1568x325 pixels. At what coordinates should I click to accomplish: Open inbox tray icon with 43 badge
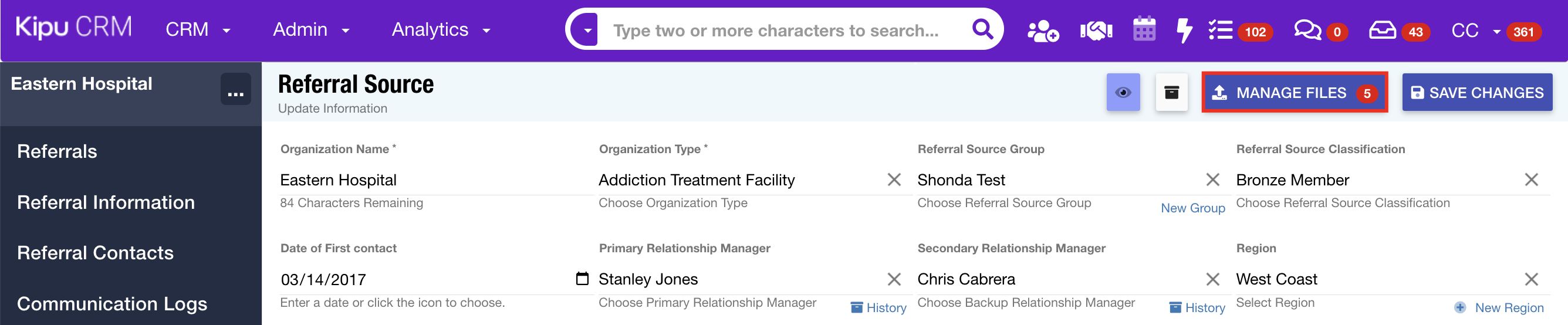[1383, 30]
